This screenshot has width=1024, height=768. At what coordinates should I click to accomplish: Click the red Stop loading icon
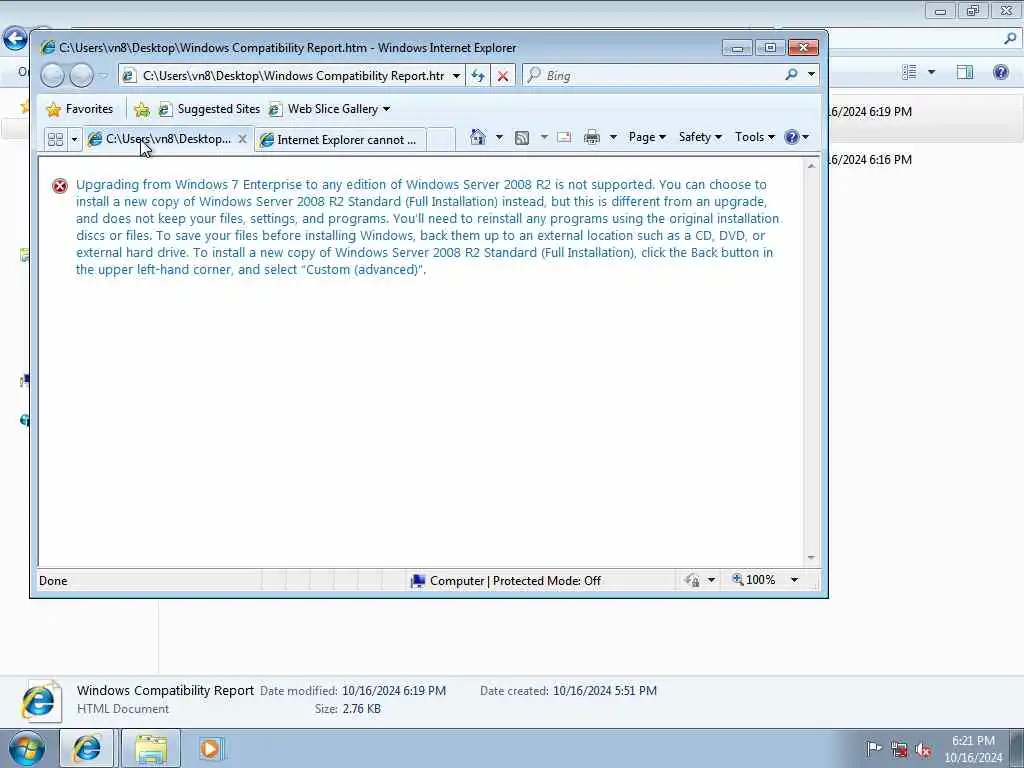pos(503,76)
